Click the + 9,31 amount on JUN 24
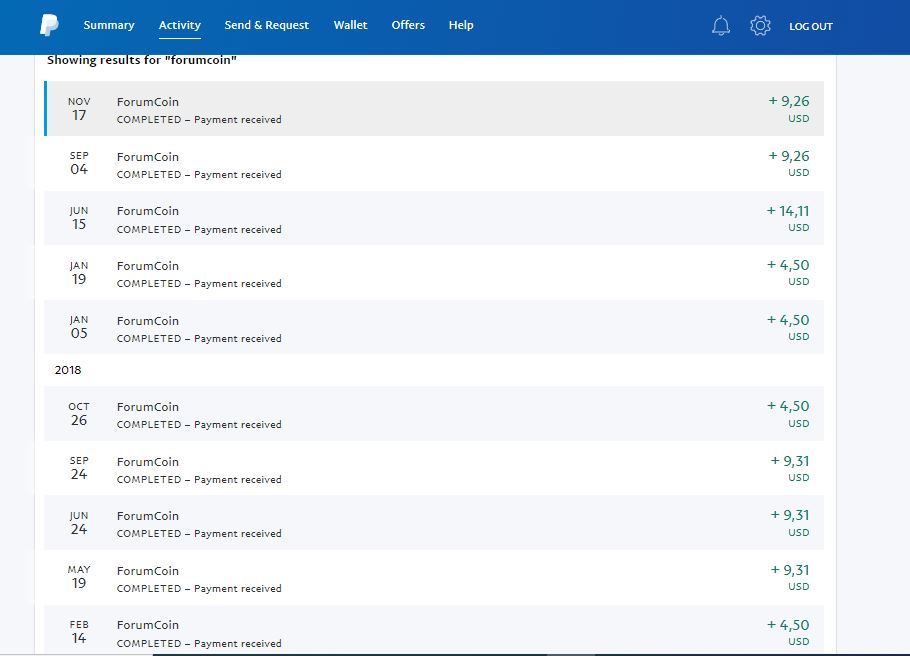This screenshot has height=656, width=910. (790, 515)
